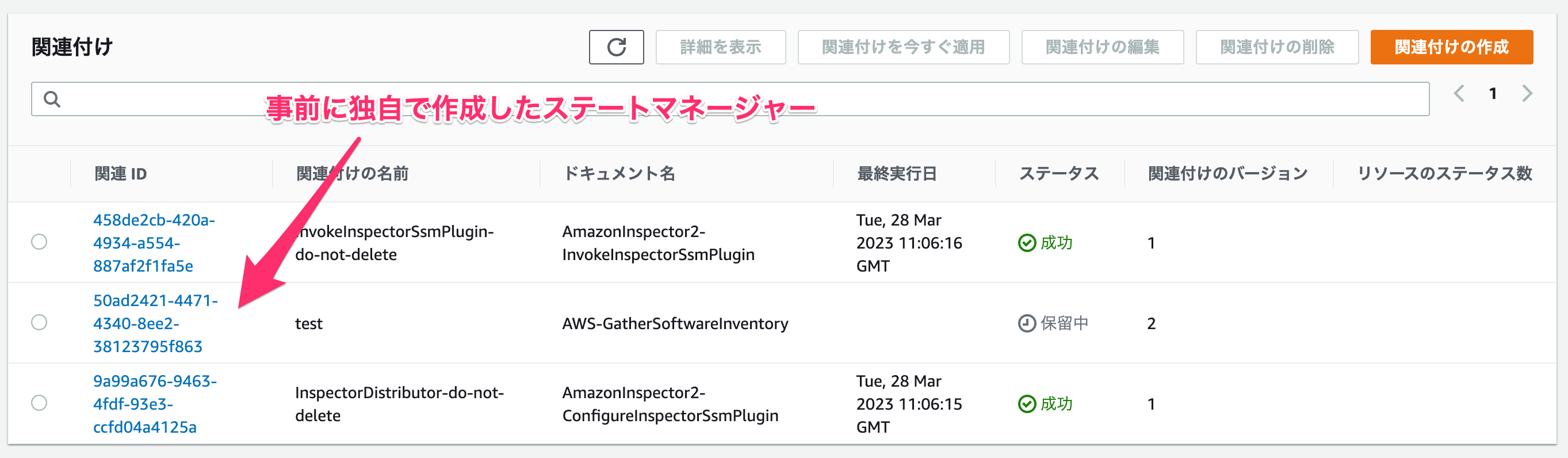Select radio button for InvokeInspectorSsmPlugin-do-not-delete
Screen dimensions: 1568x458
pyautogui.click(x=39, y=242)
